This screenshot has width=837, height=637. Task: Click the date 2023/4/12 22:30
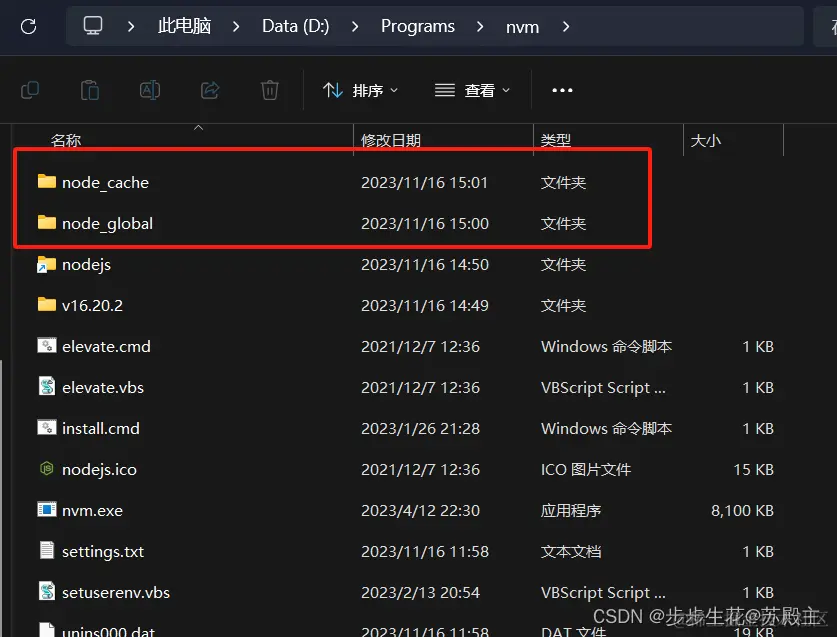point(420,510)
